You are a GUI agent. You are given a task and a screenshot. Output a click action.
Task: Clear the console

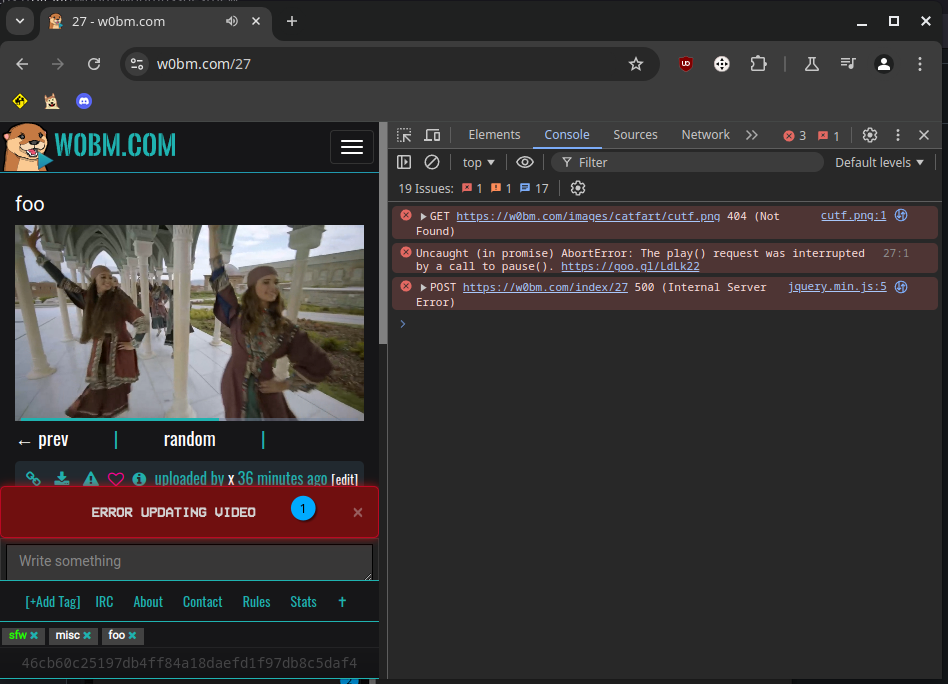(x=432, y=162)
